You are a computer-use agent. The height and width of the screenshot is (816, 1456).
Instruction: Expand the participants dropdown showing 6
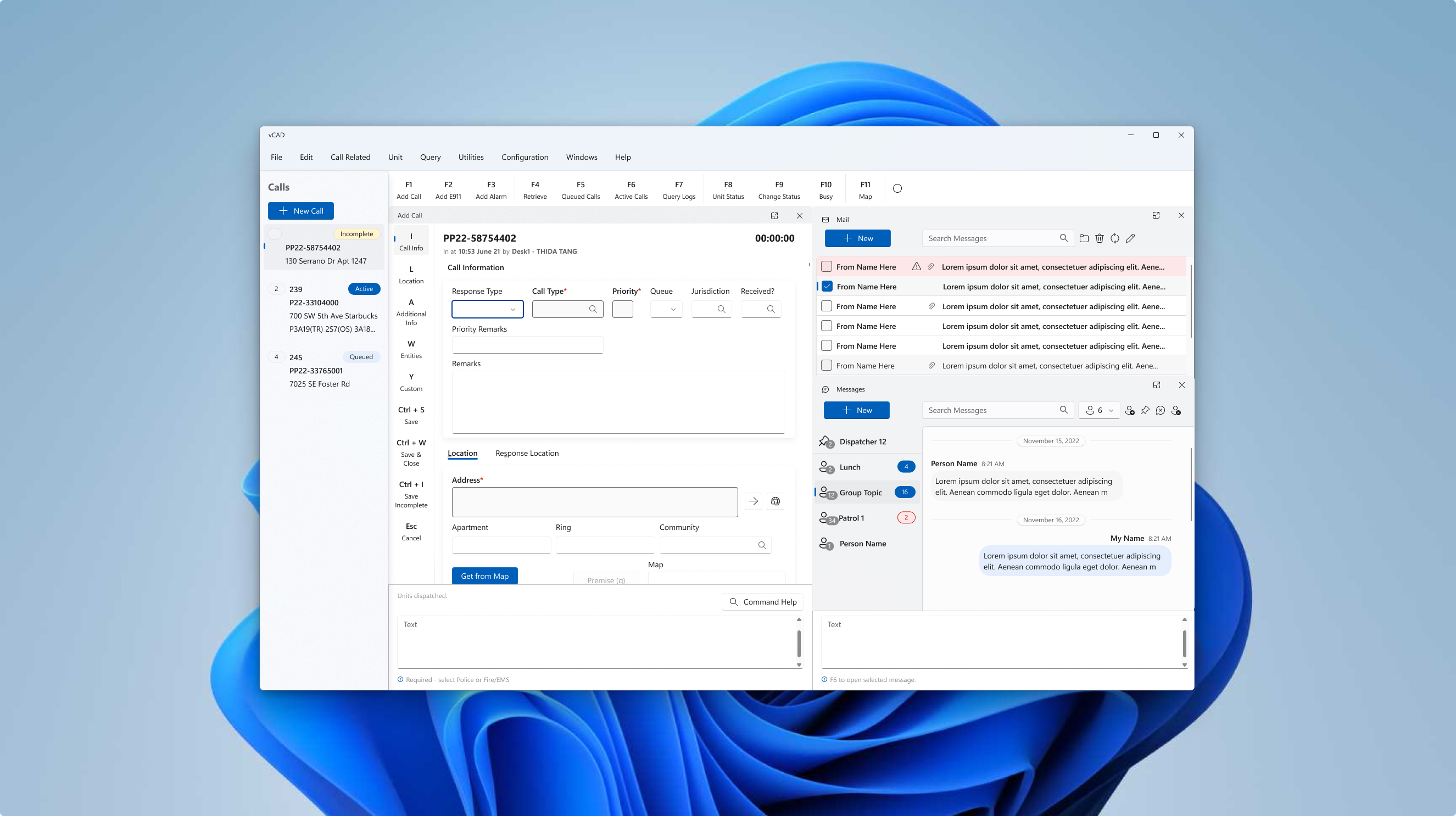click(x=1099, y=410)
